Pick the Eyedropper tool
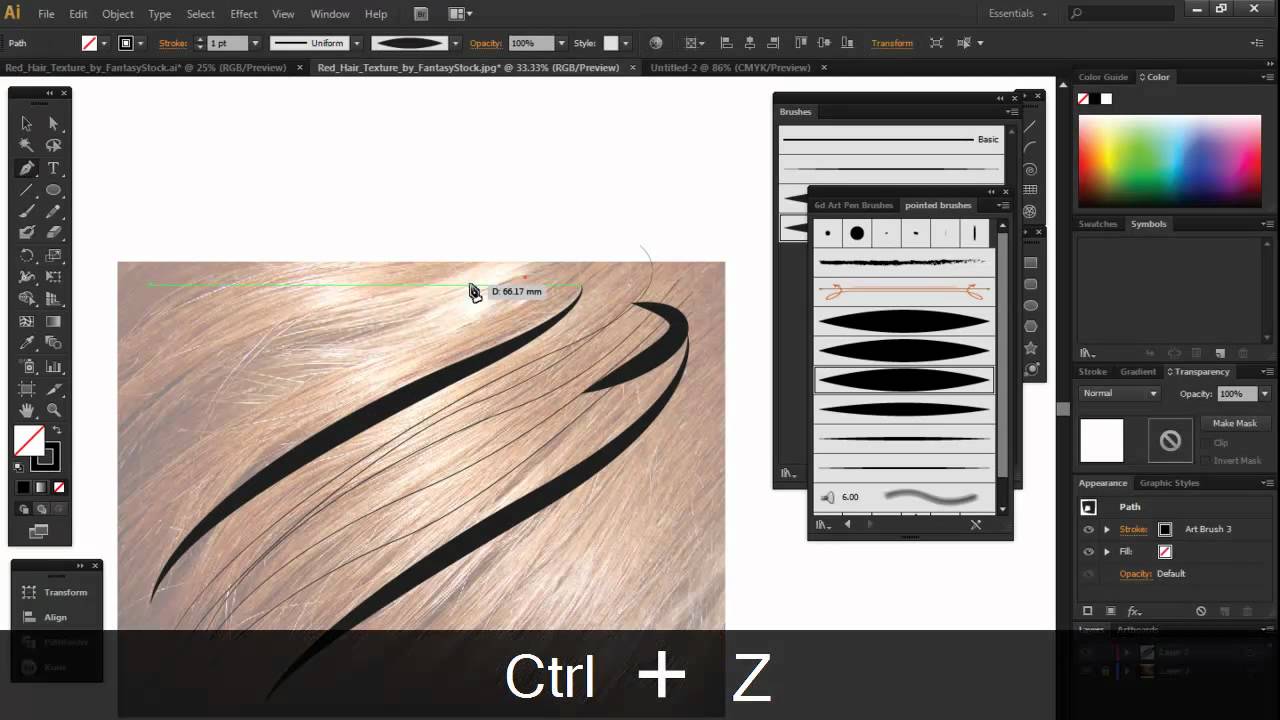Viewport: 1280px width, 720px height. click(27, 343)
